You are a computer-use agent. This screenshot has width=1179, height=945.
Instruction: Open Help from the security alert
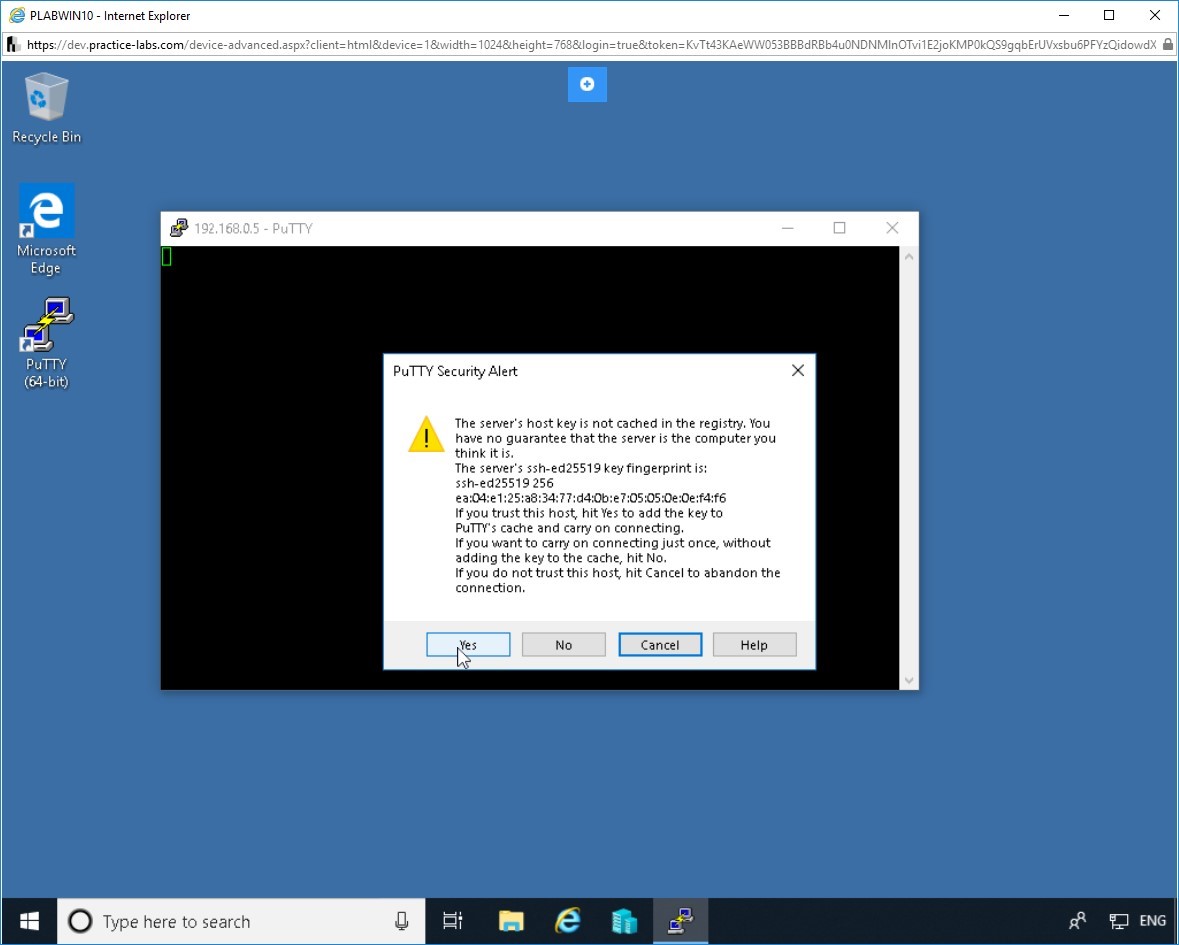point(754,644)
